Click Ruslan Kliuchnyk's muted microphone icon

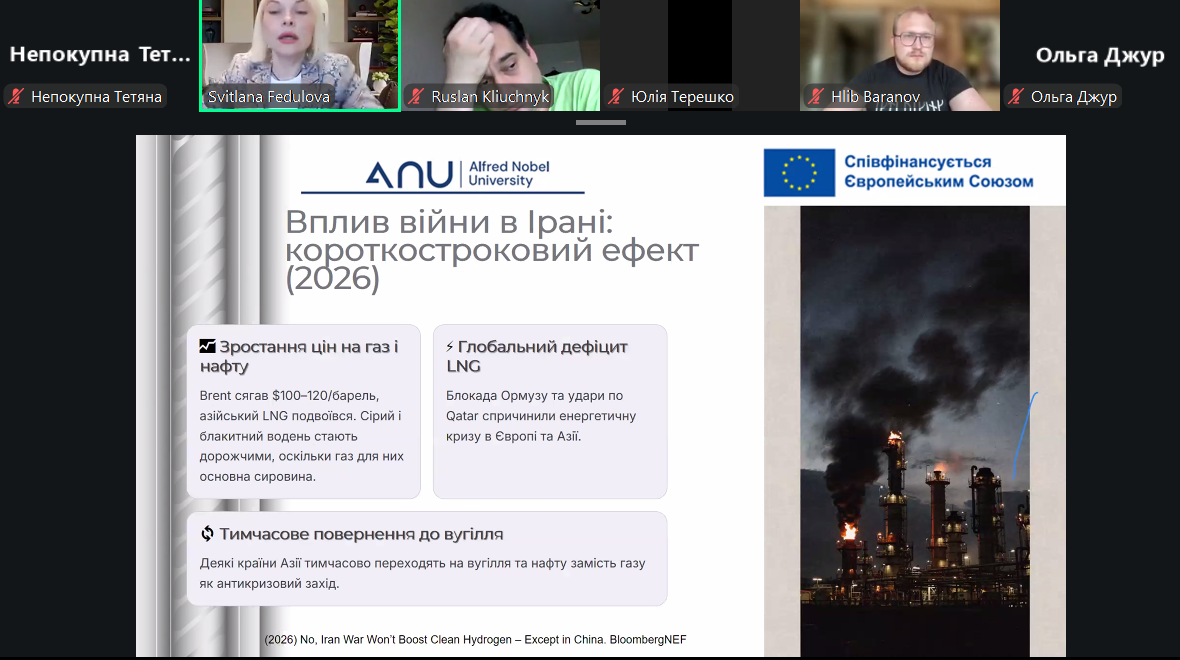[416, 97]
